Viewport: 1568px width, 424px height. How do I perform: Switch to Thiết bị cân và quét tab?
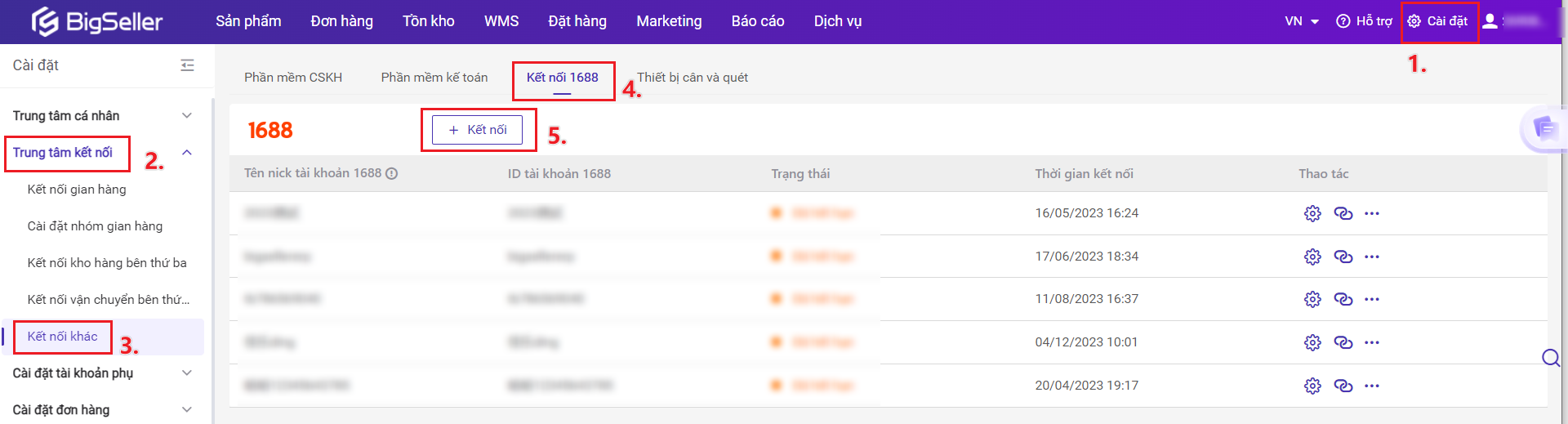point(693,78)
